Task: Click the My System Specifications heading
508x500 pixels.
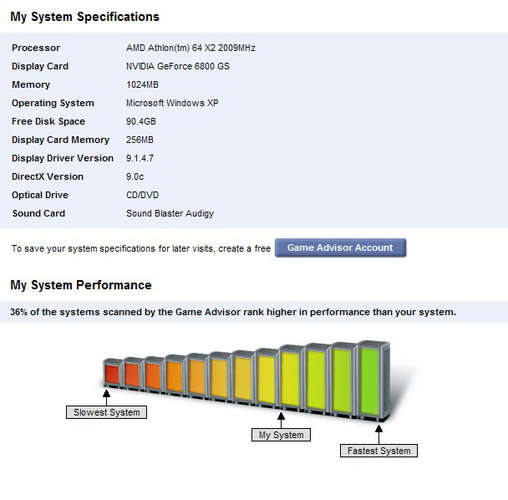Action: 85,17
